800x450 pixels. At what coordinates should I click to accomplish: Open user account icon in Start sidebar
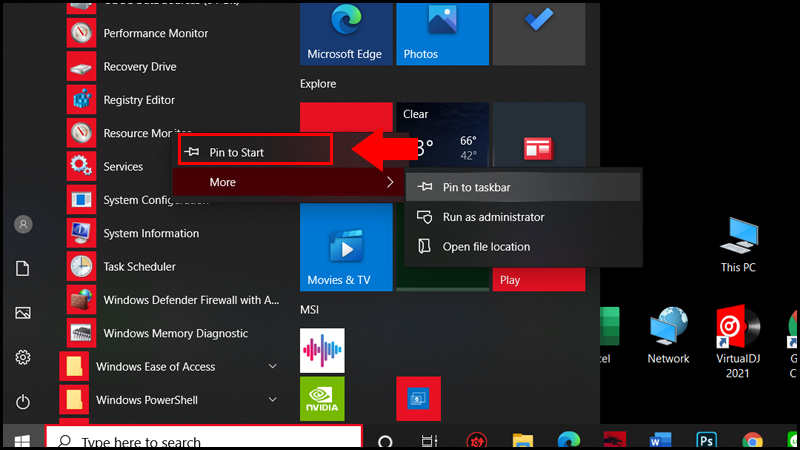[x=23, y=224]
